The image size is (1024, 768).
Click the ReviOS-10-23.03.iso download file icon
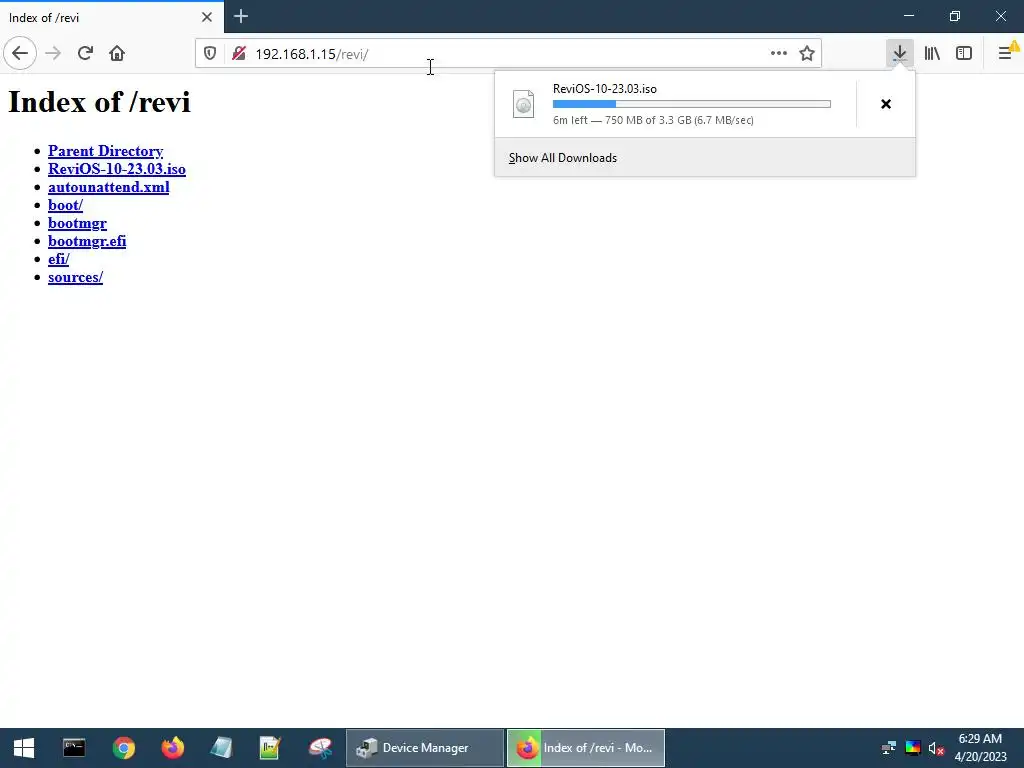pos(523,104)
